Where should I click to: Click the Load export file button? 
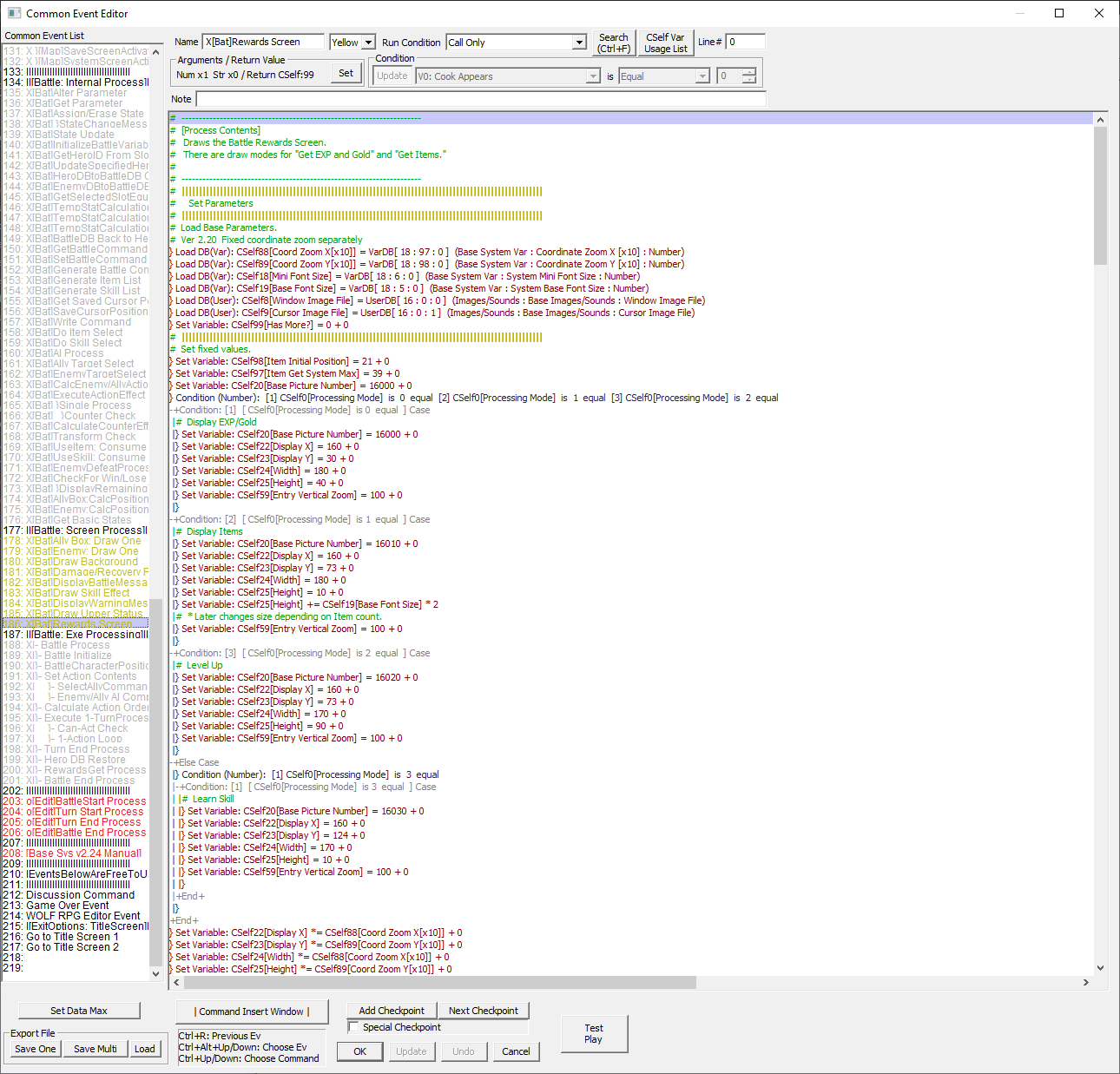tap(145, 1049)
